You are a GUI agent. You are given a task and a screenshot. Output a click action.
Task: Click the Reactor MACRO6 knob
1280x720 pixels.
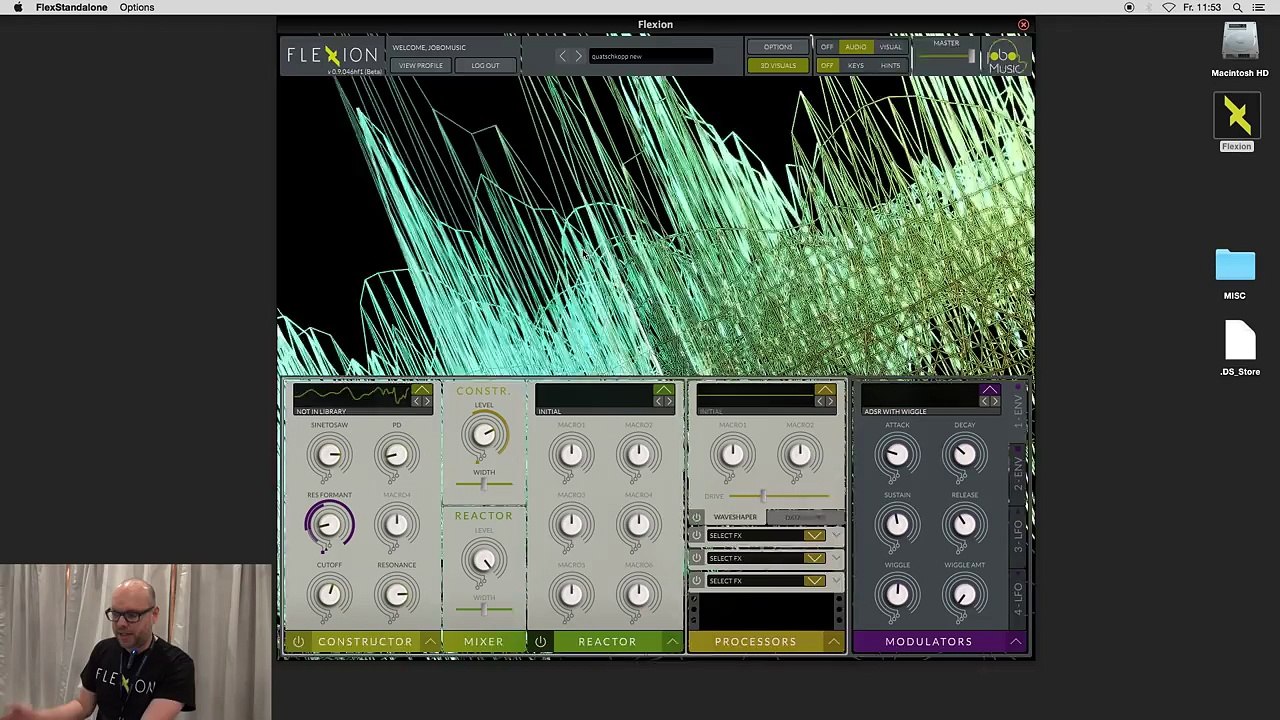pos(638,595)
